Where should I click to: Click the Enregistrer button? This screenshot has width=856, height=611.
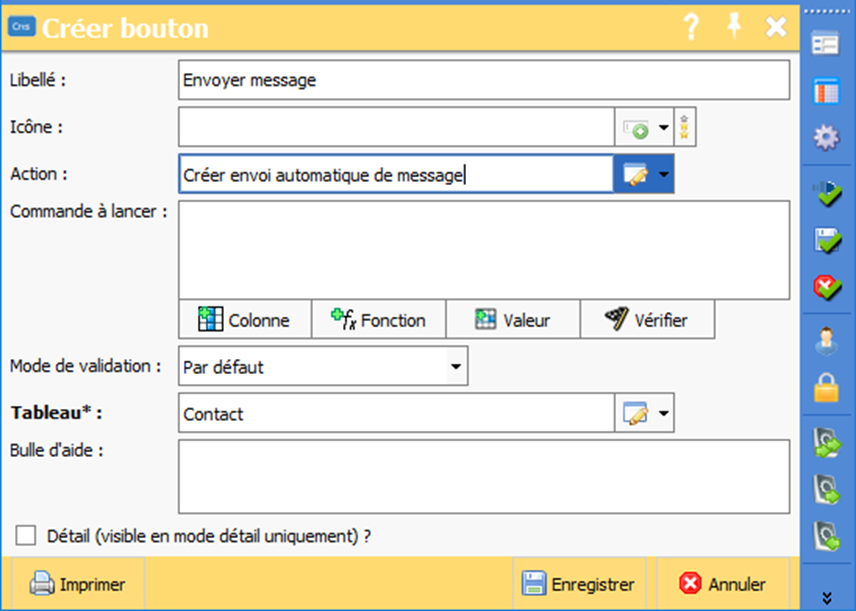click(x=579, y=584)
